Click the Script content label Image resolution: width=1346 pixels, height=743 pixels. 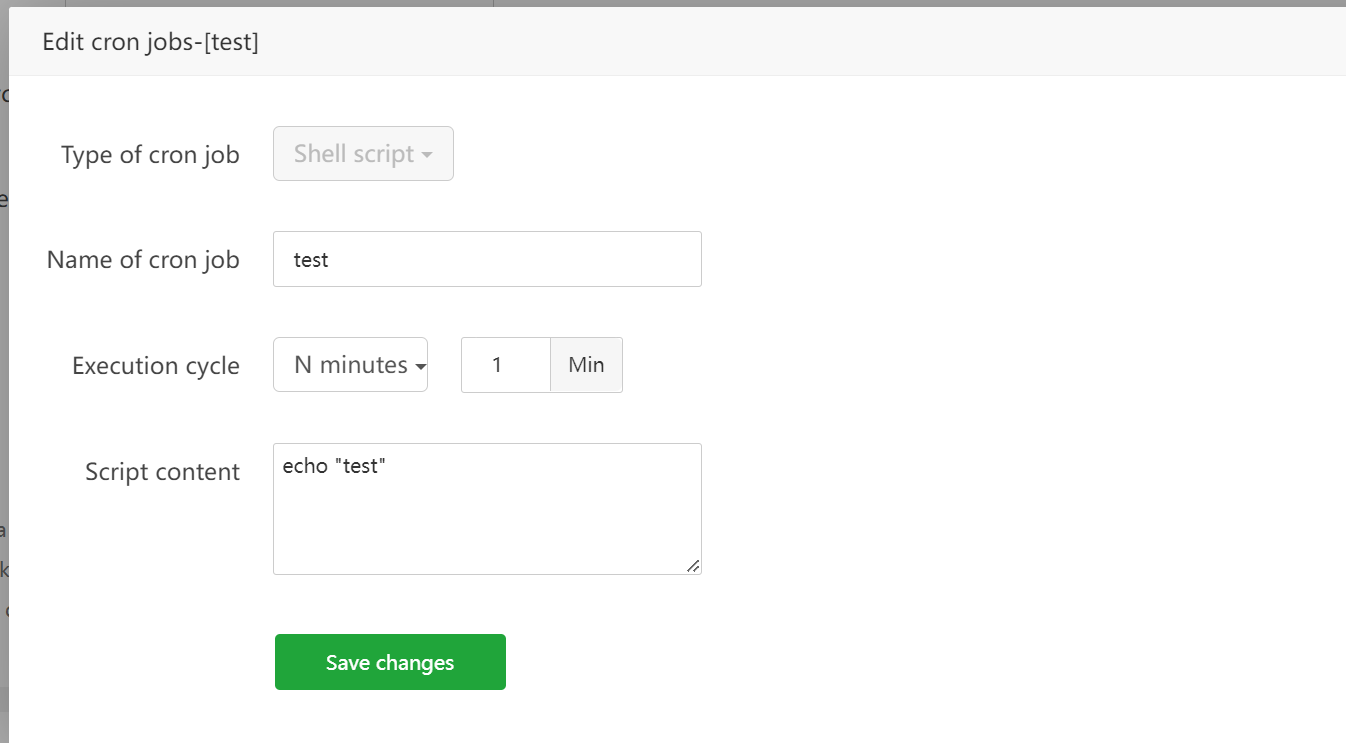coord(162,472)
